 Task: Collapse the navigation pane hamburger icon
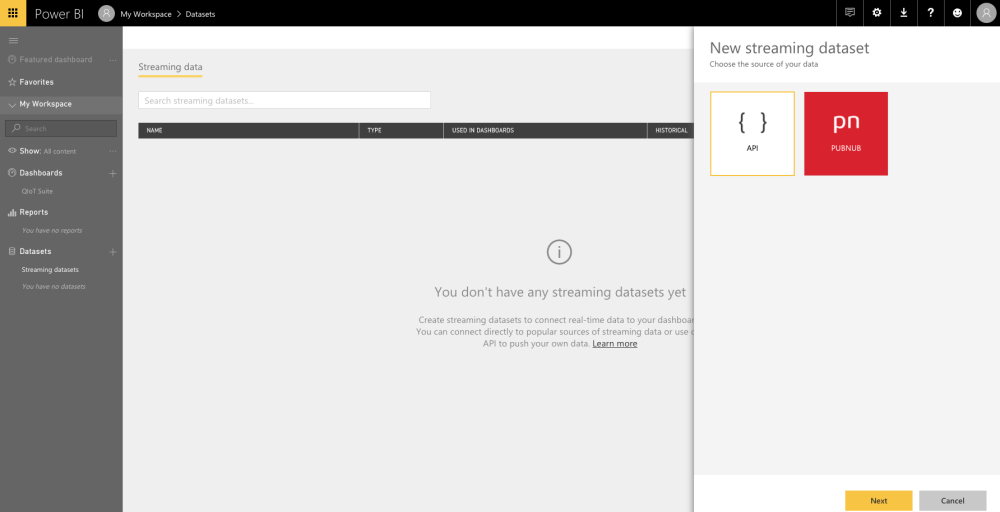click(13, 40)
